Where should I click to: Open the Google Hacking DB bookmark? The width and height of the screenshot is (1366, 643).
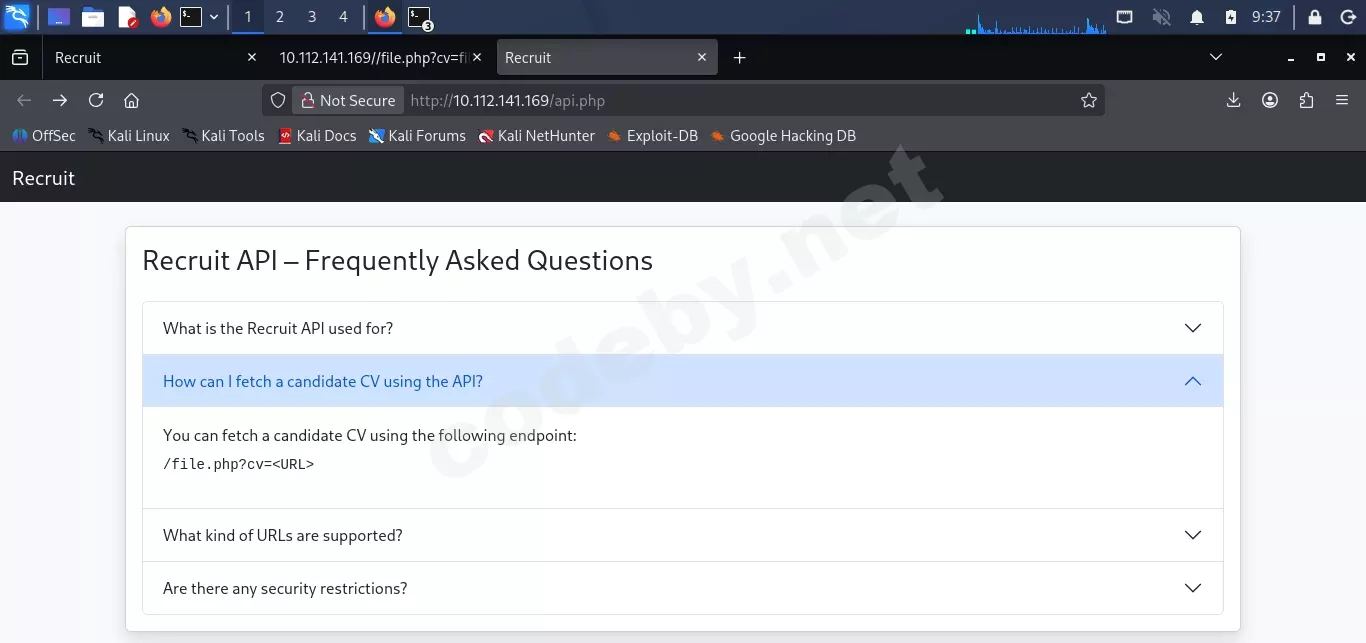click(783, 136)
